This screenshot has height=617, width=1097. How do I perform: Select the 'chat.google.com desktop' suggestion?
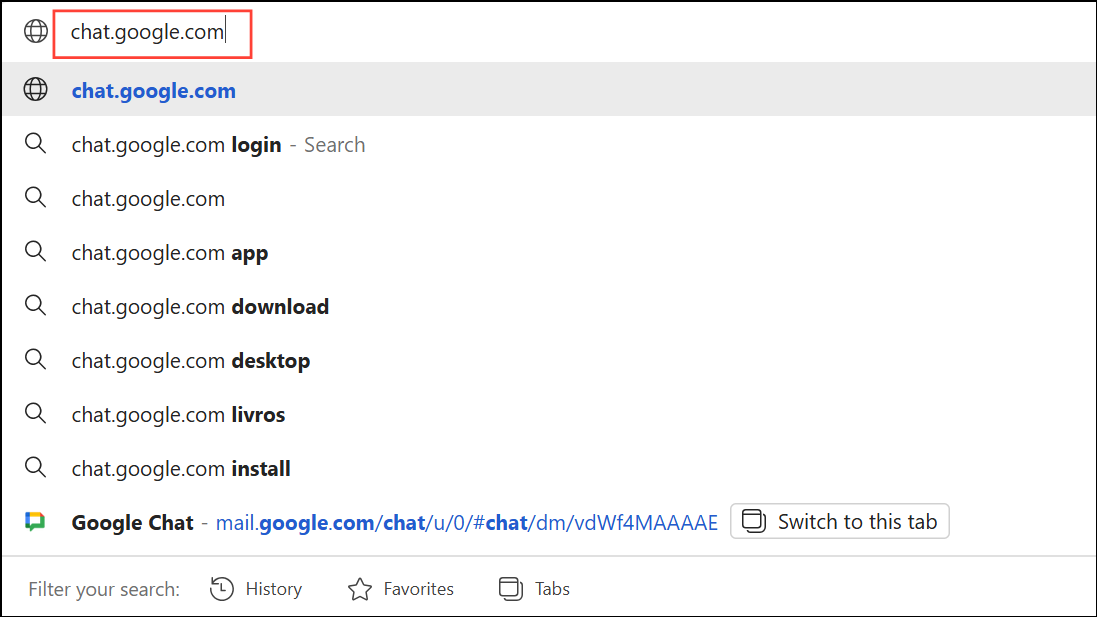[549, 360]
